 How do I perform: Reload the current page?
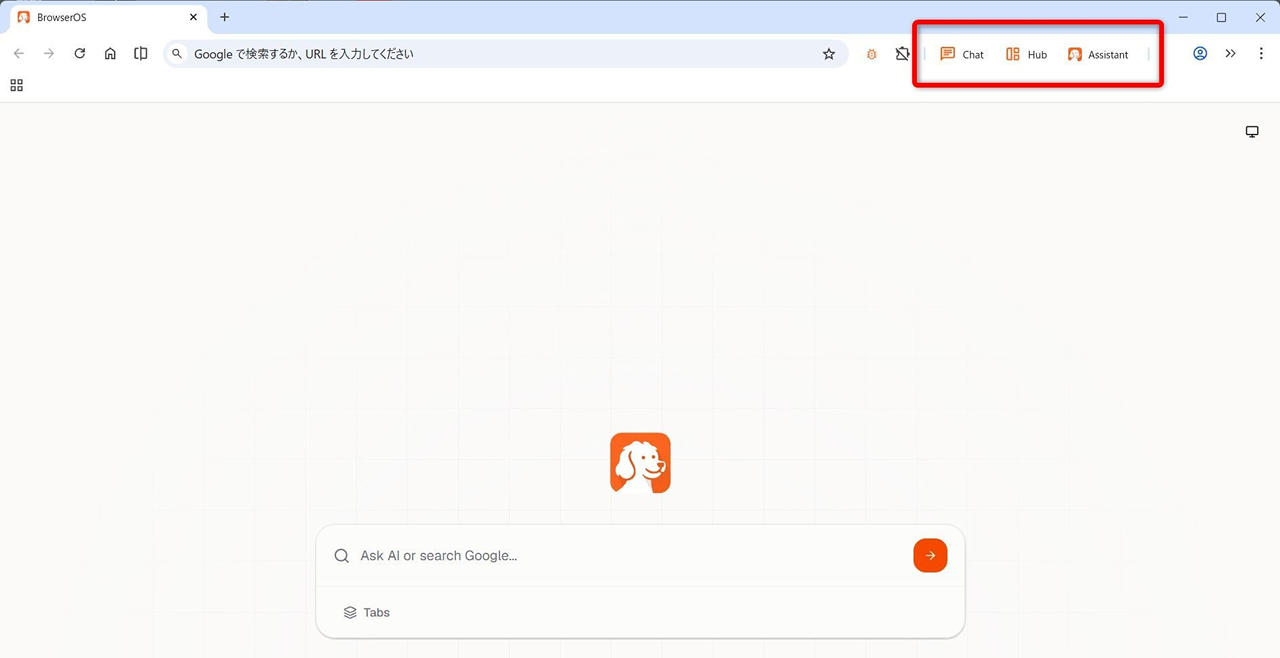point(79,54)
